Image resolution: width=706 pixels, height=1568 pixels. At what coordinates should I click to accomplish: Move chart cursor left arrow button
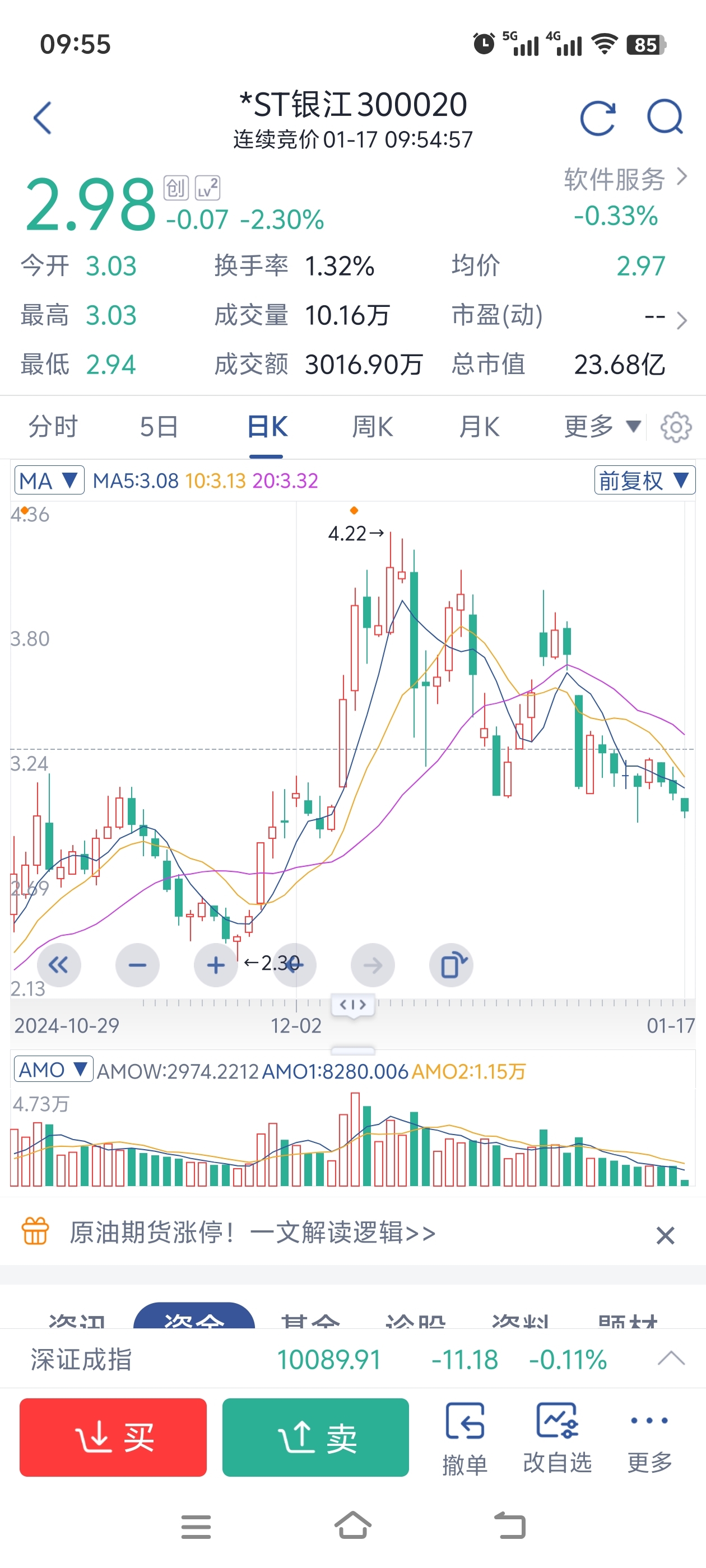click(294, 965)
